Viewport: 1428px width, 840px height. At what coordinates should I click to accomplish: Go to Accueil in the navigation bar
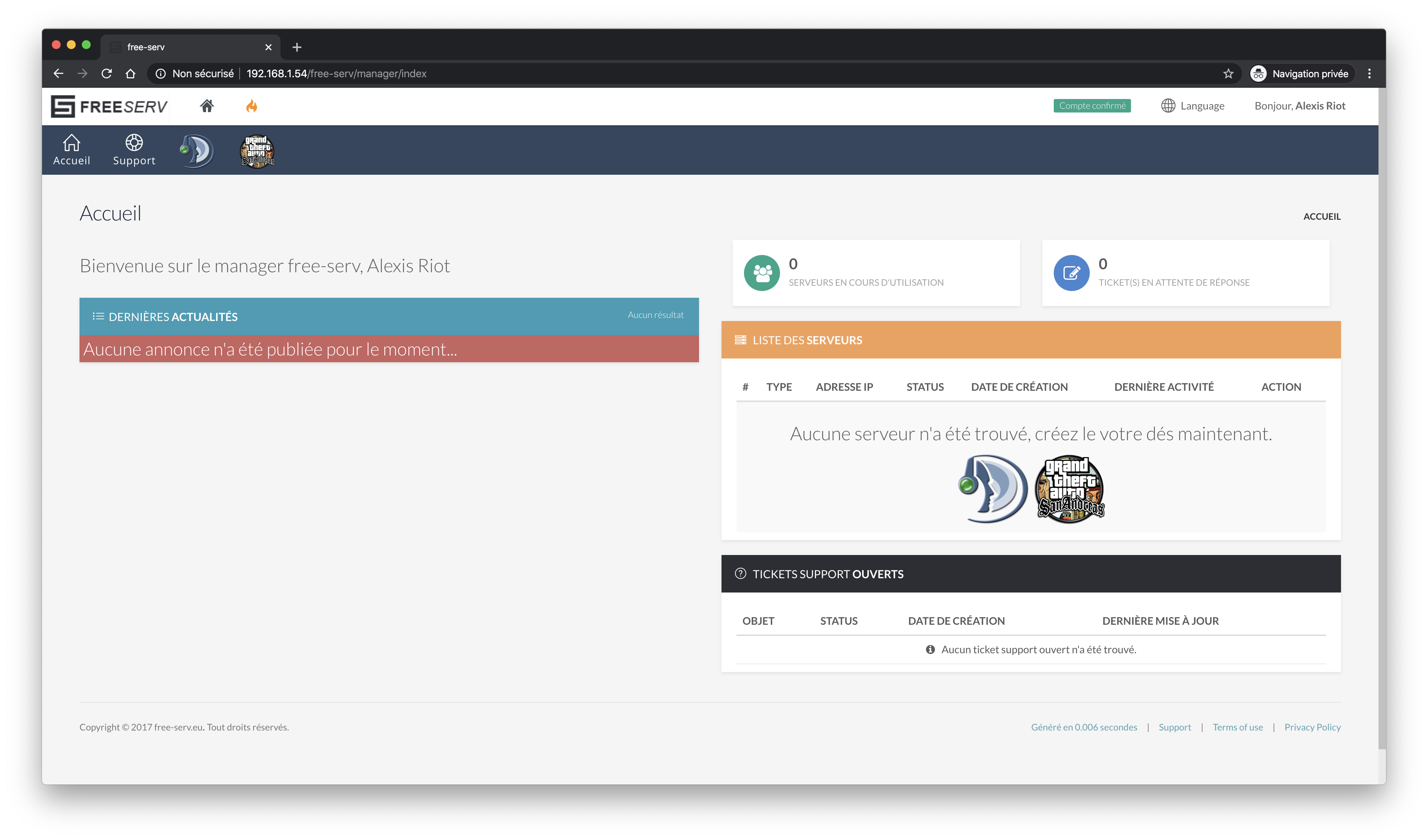point(71,150)
